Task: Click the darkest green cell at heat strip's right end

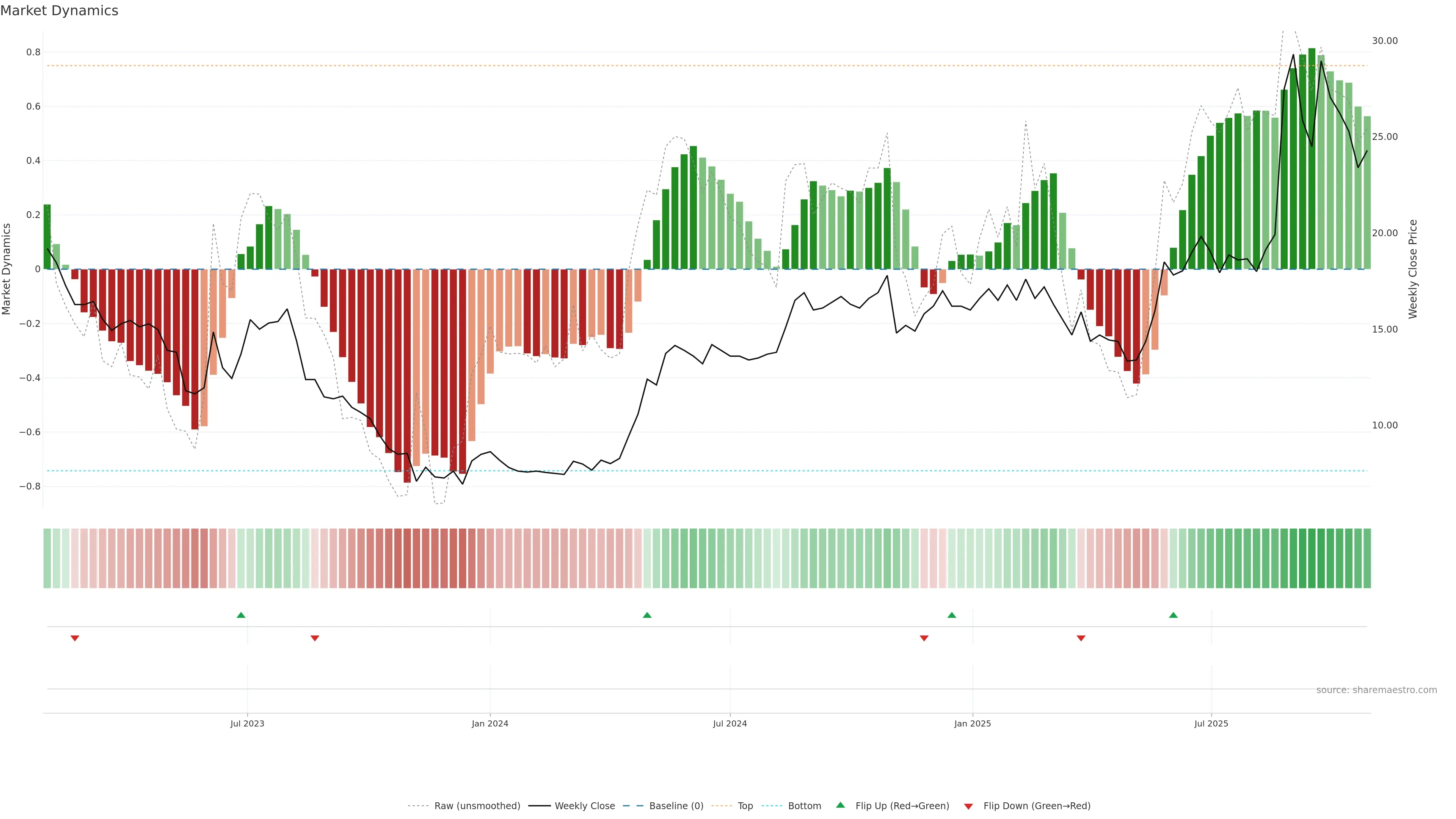Action: point(1312,559)
